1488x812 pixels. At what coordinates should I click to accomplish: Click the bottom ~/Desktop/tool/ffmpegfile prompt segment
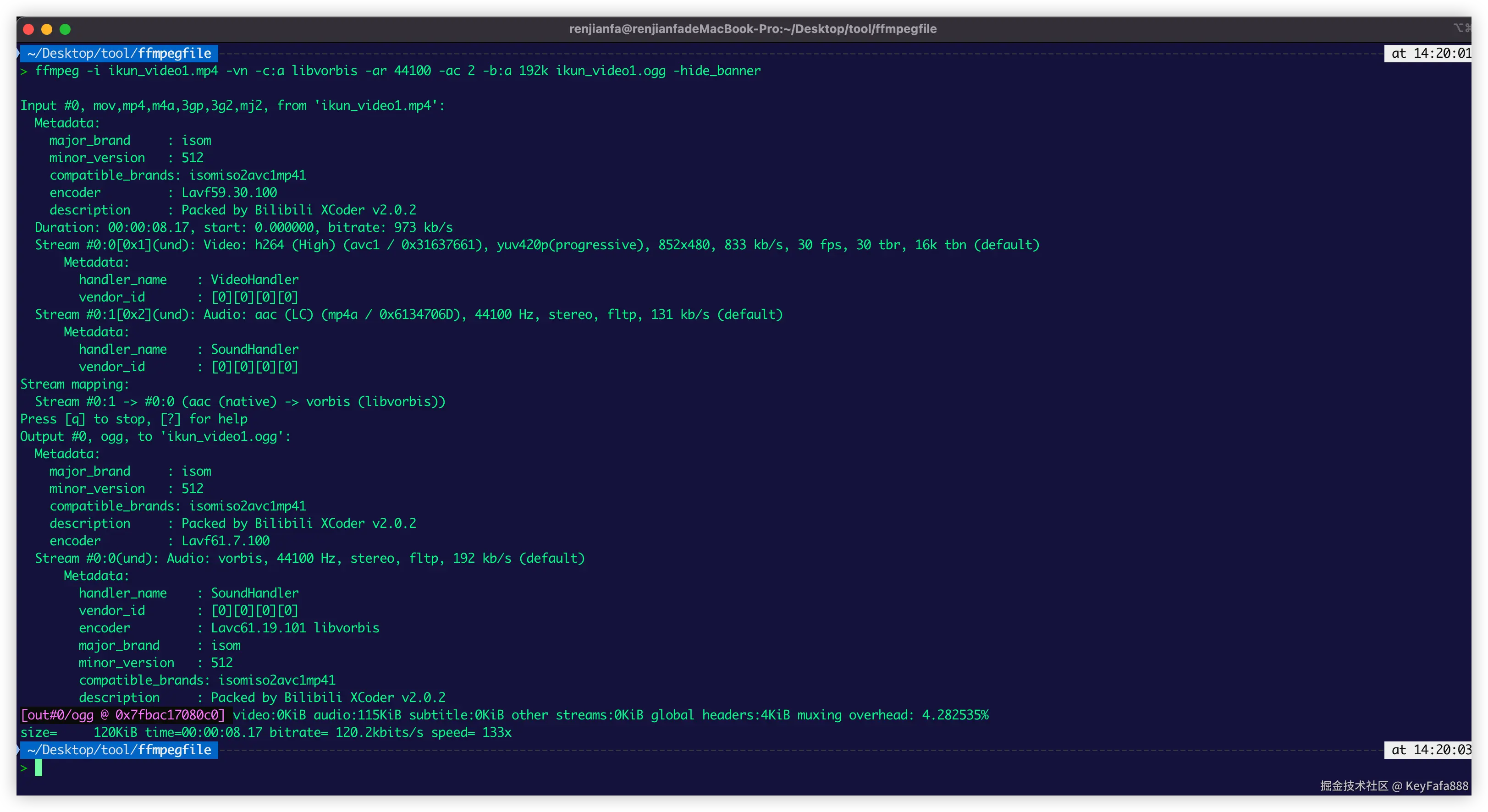click(x=119, y=750)
